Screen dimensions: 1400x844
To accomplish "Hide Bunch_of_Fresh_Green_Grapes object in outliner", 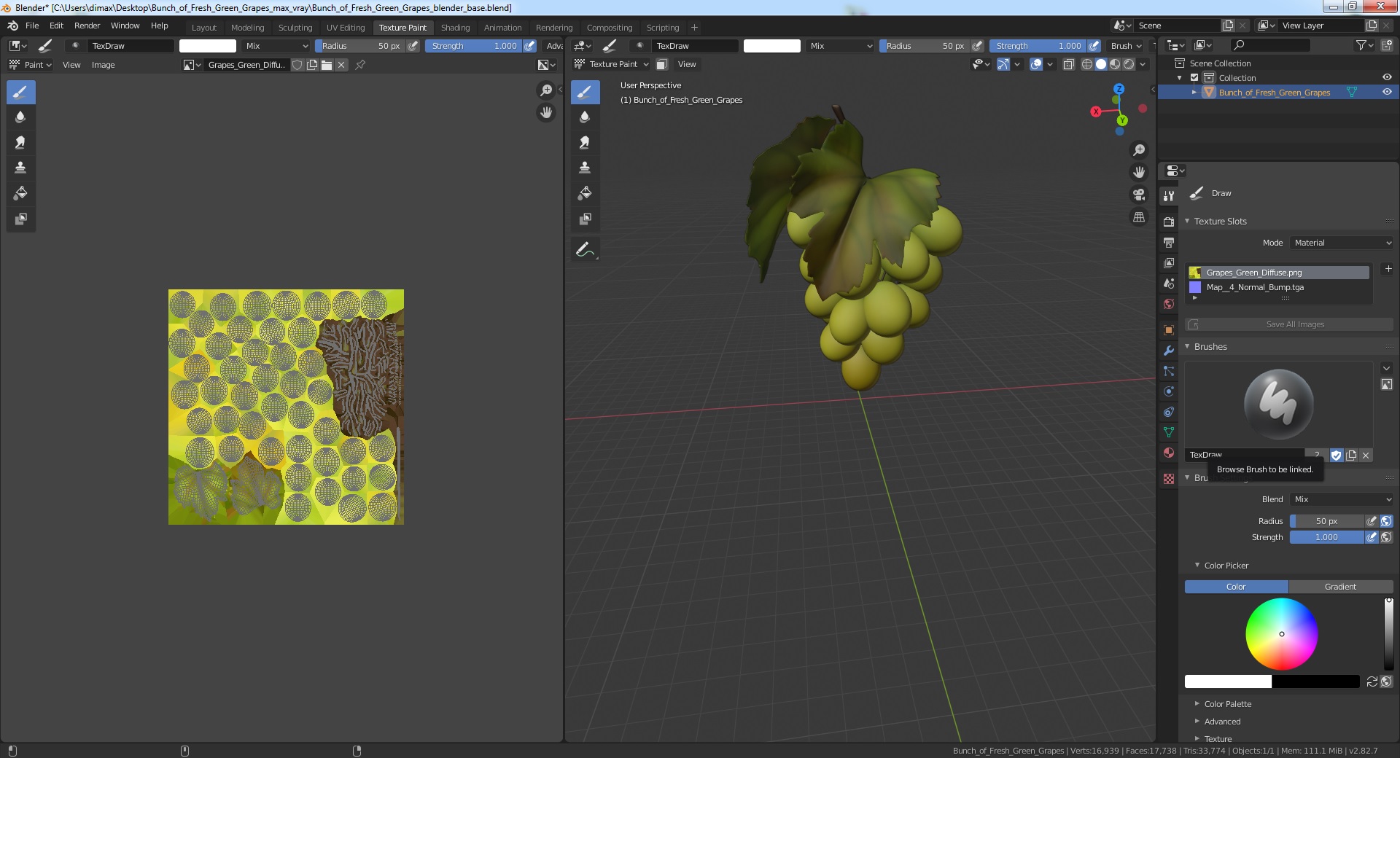I will click(x=1387, y=93).
